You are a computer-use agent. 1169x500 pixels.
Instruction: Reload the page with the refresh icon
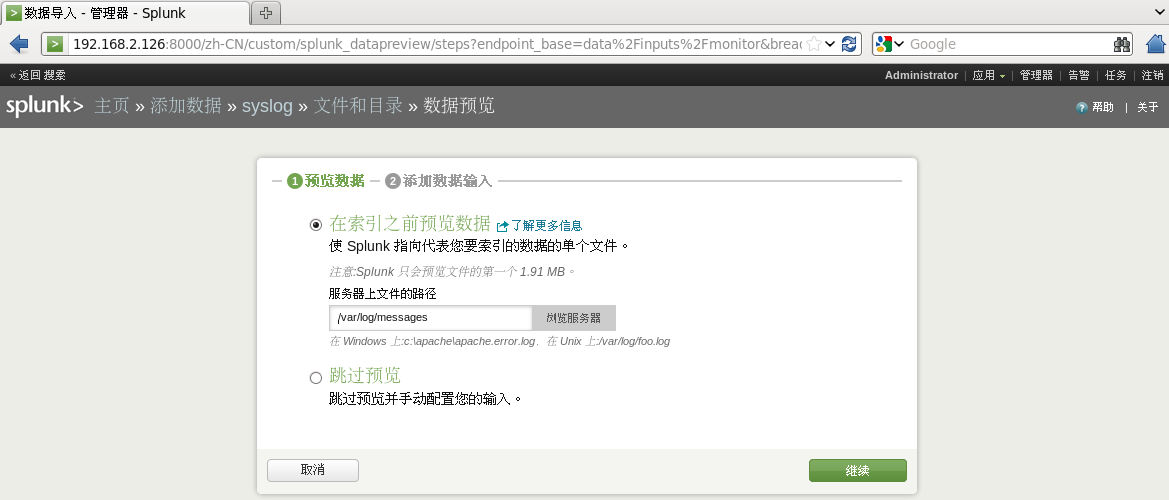pos(848,44)
